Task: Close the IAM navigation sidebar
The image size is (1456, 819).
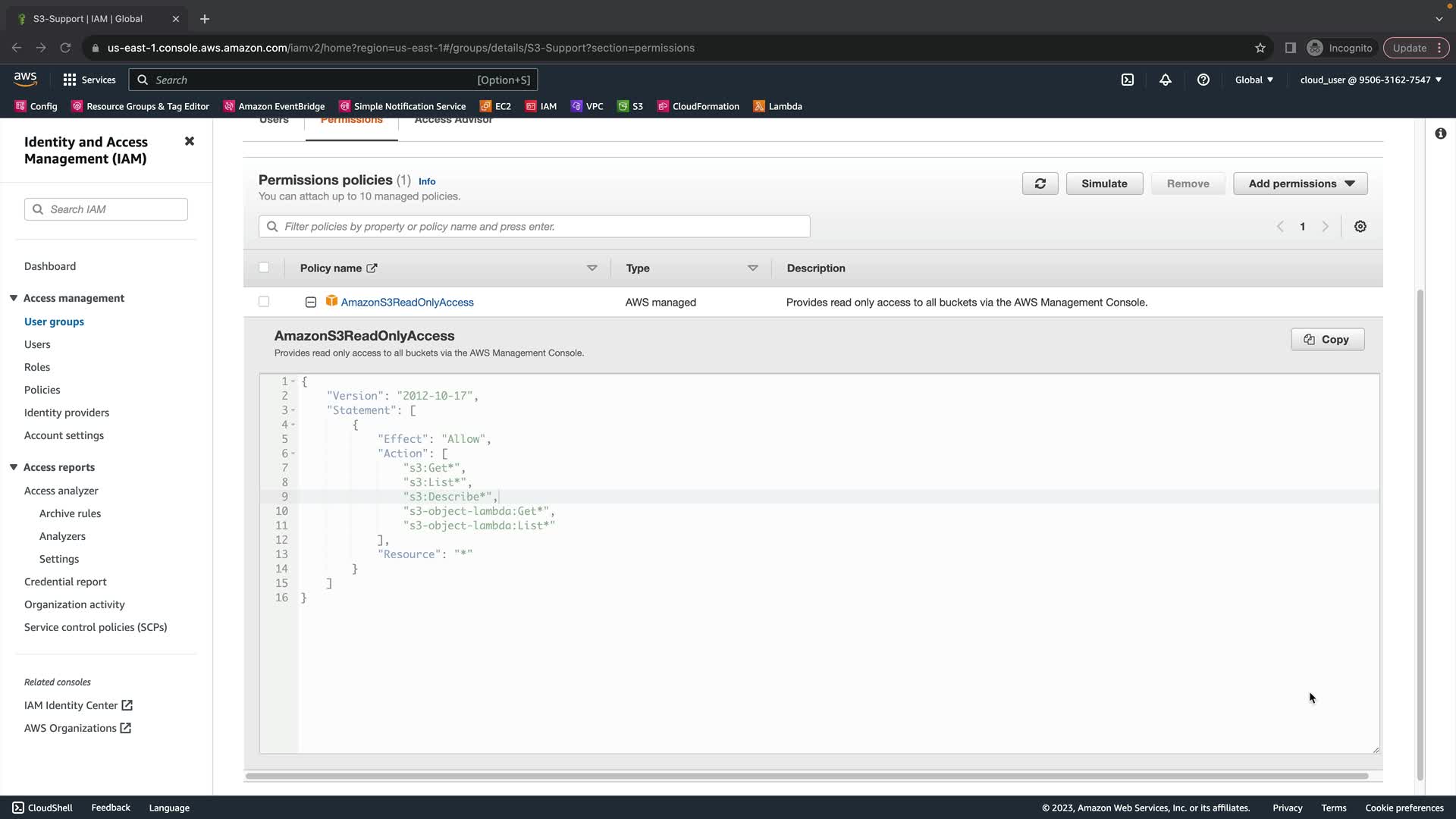Action: point(190,142)
